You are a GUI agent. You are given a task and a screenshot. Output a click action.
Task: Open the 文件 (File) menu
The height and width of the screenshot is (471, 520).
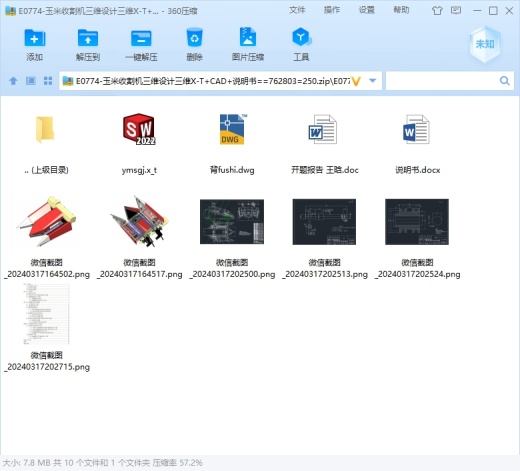[297, 10]
